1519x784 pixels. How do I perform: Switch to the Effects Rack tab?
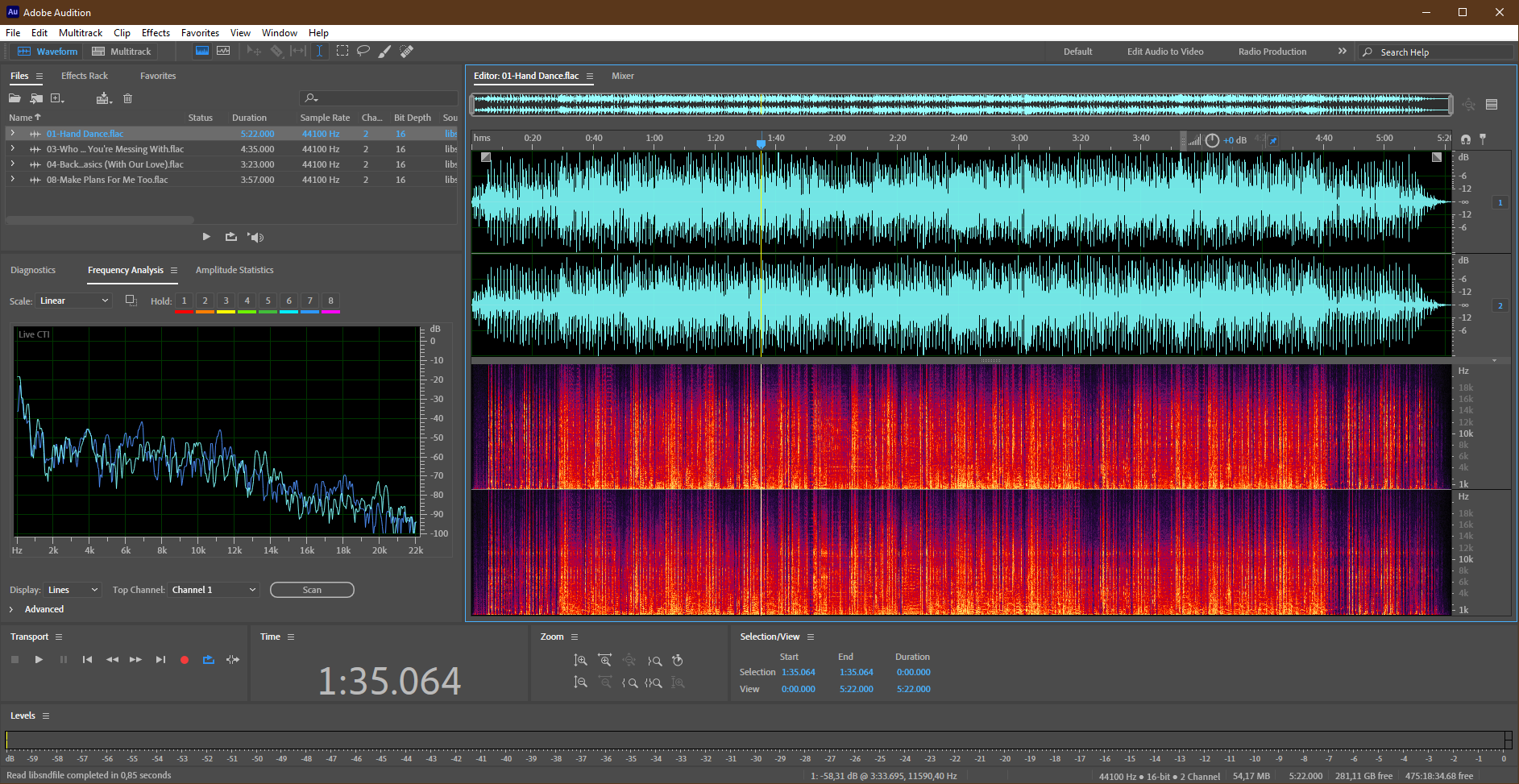[85, 76]
